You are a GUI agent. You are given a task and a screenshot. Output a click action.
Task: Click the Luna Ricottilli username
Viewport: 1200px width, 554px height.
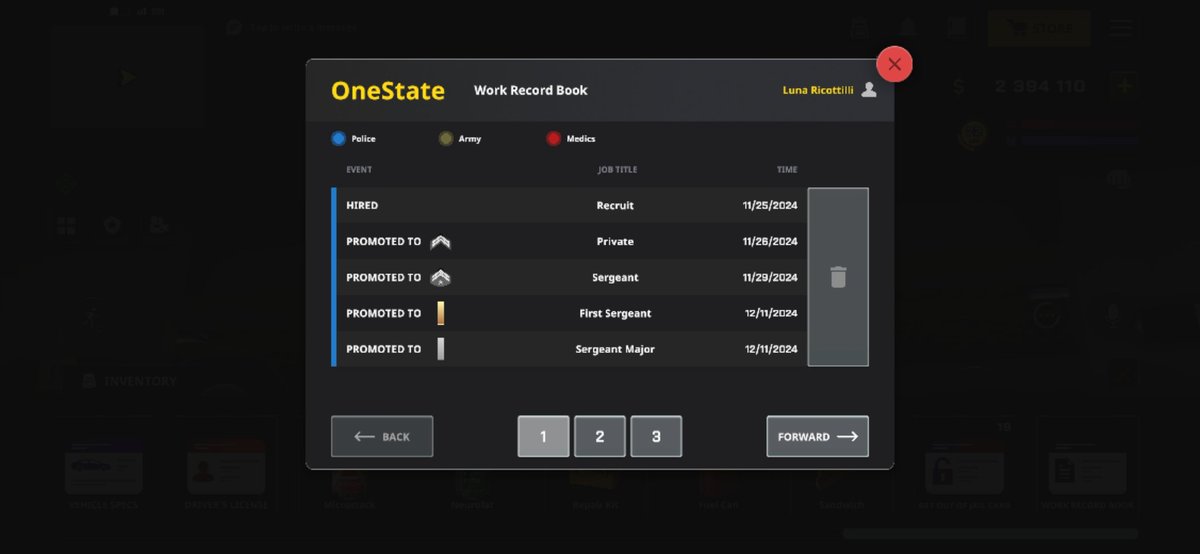coord(818,90)
